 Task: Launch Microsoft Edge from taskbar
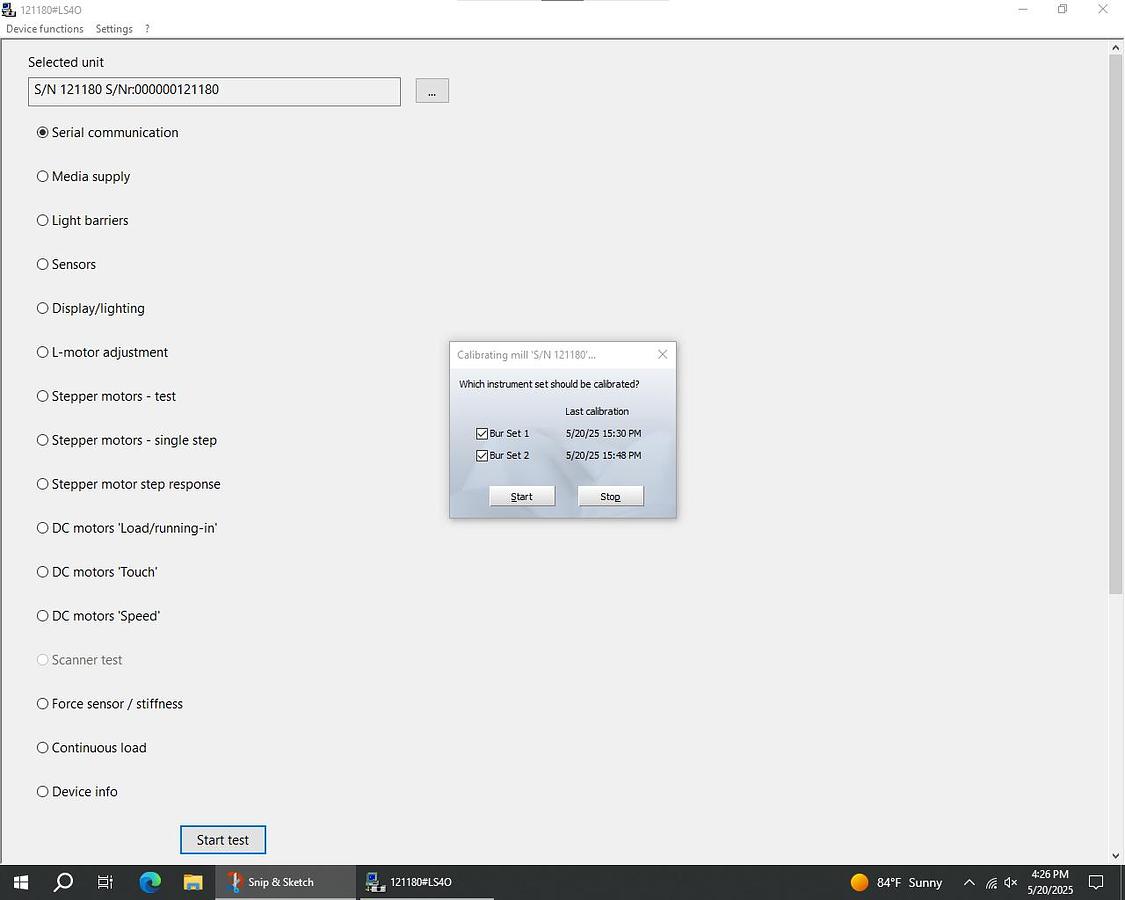tap(150, 882)
